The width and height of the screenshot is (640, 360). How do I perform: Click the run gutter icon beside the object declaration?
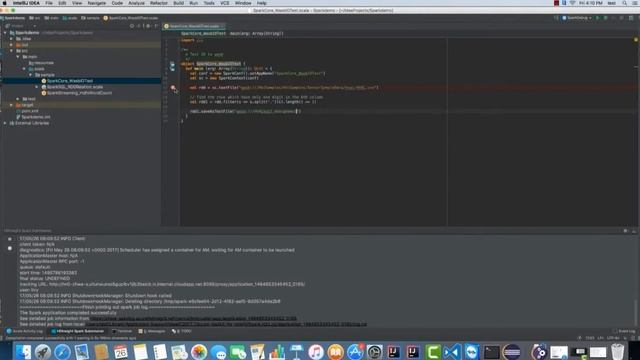[x=172, y=64]
